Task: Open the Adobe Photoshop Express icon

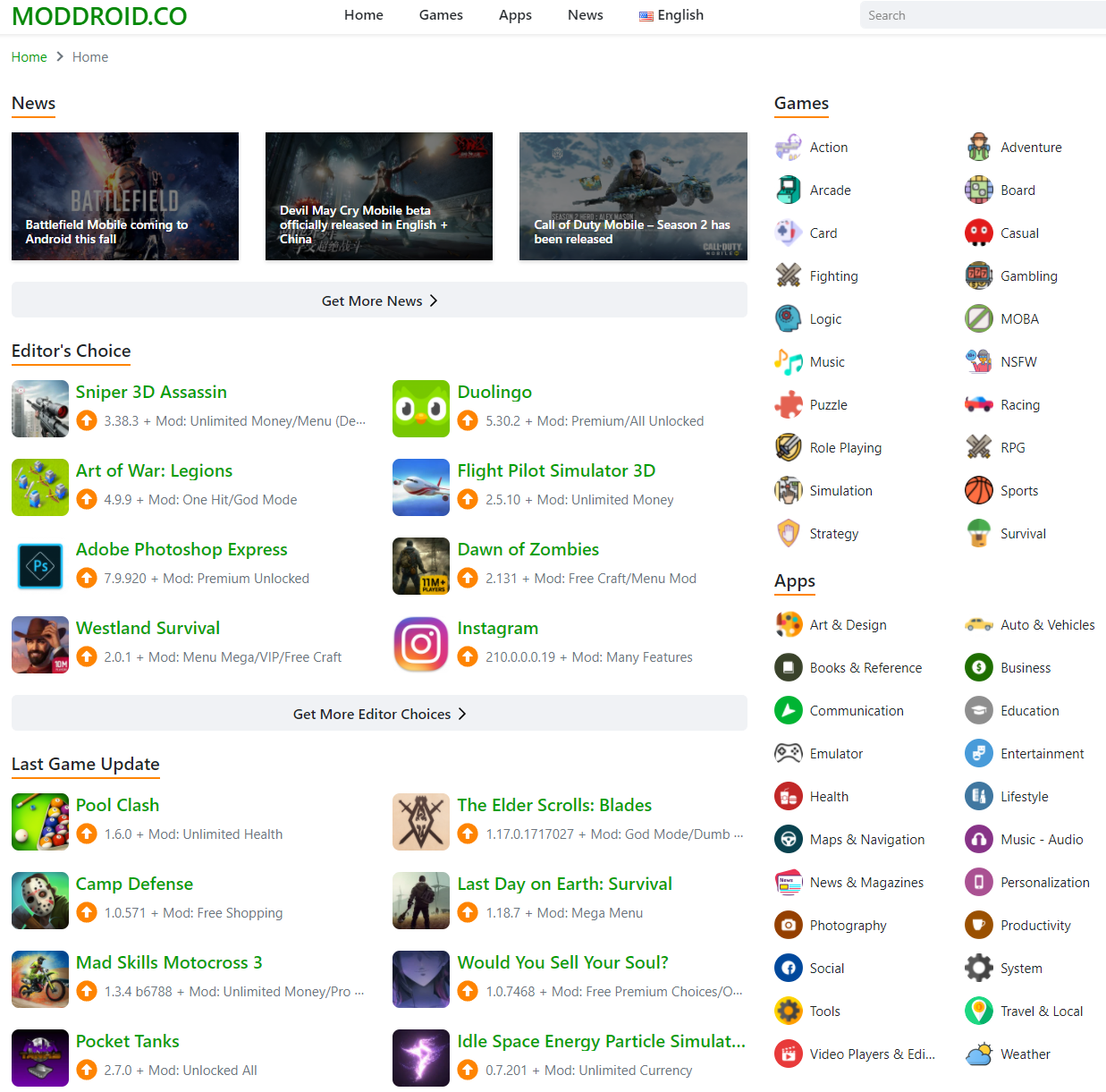Action: click(x=40, y=566)
